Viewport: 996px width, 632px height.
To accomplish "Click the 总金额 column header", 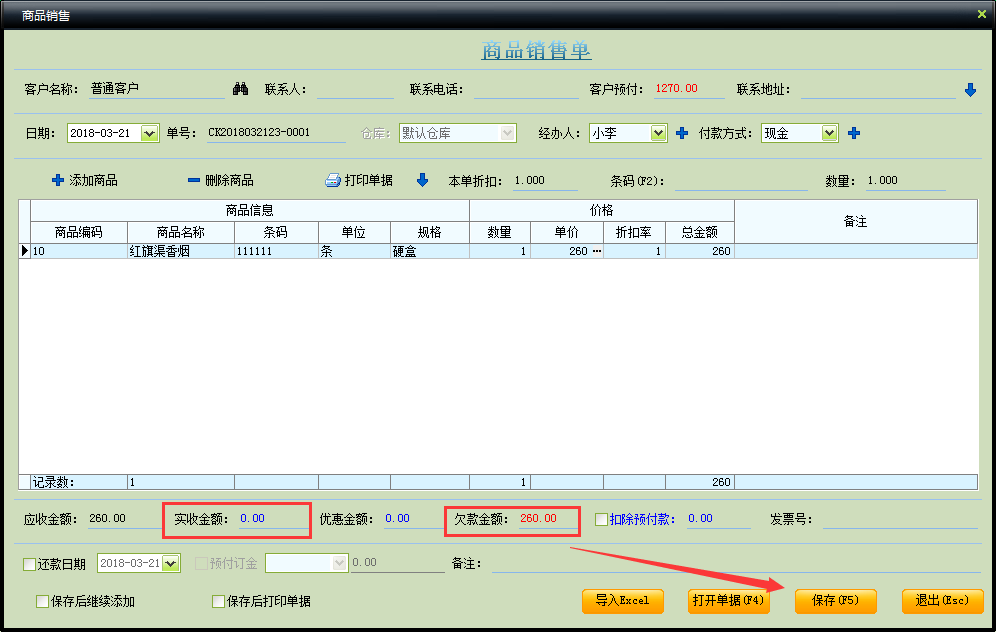I will pyautogui.click(x=699, y=232).
